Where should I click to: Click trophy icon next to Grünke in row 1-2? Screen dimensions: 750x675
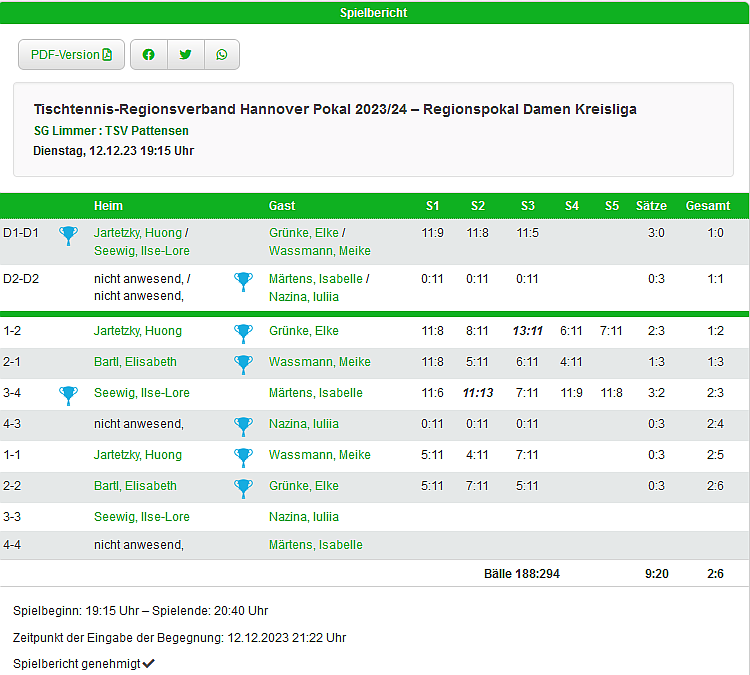(243, 332)
